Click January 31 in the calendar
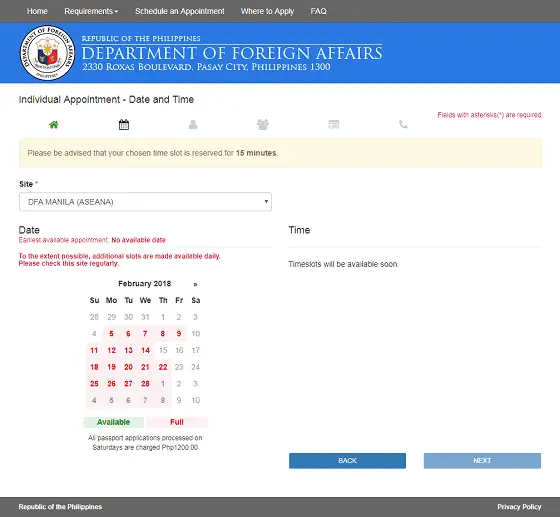 (x=145, y=317)
